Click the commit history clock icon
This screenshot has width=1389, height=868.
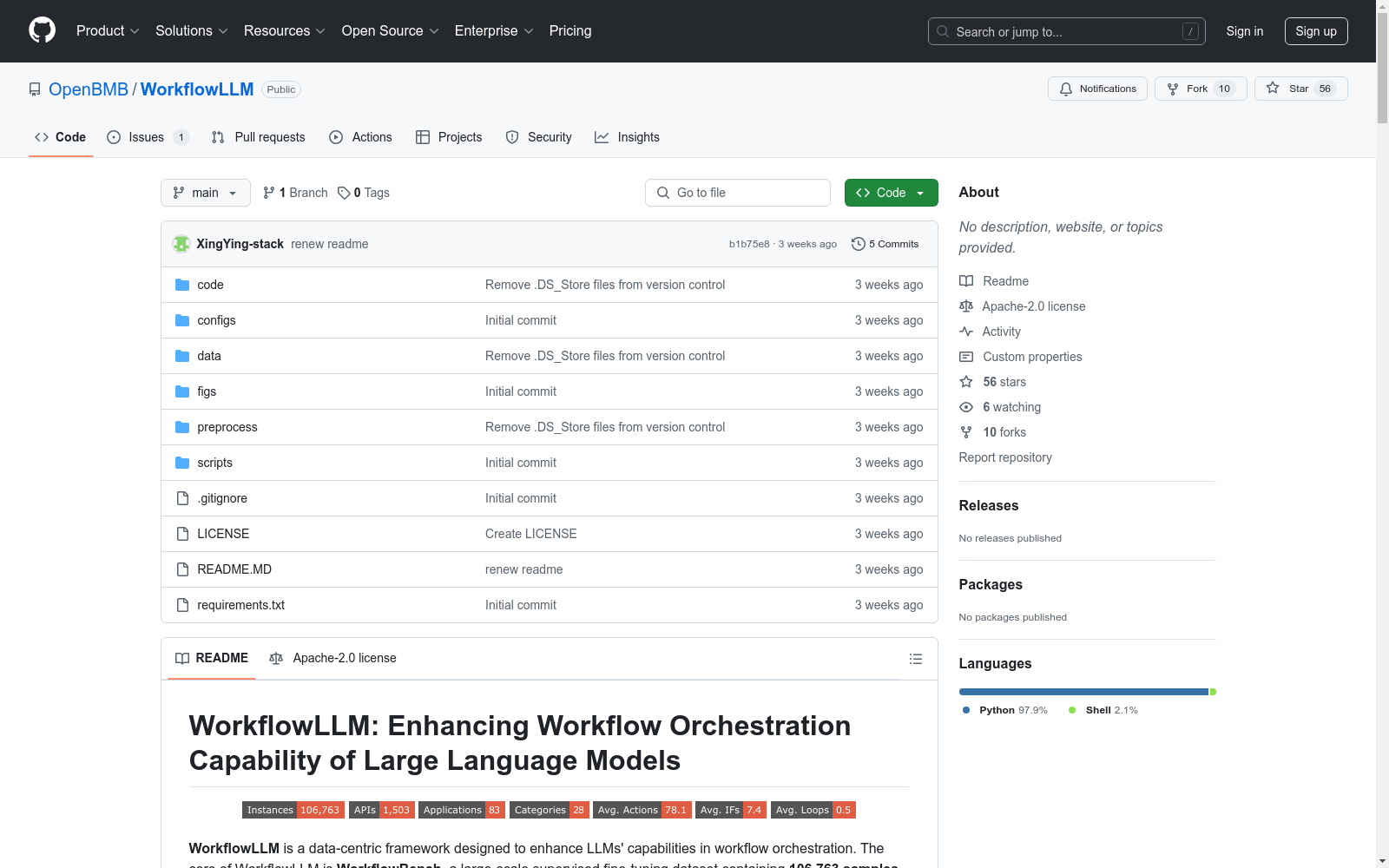click(x=859, y=244)
